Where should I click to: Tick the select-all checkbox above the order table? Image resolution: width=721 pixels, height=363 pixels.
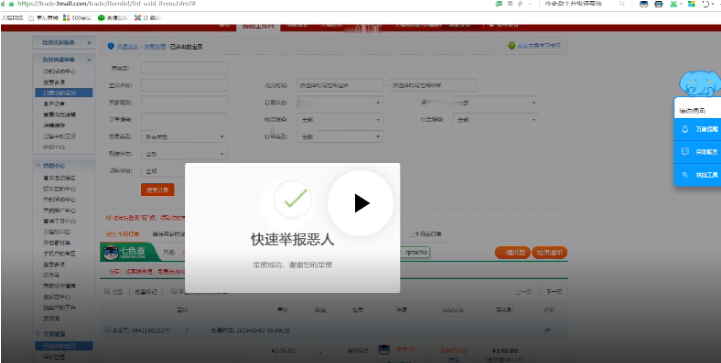point(107,291)
